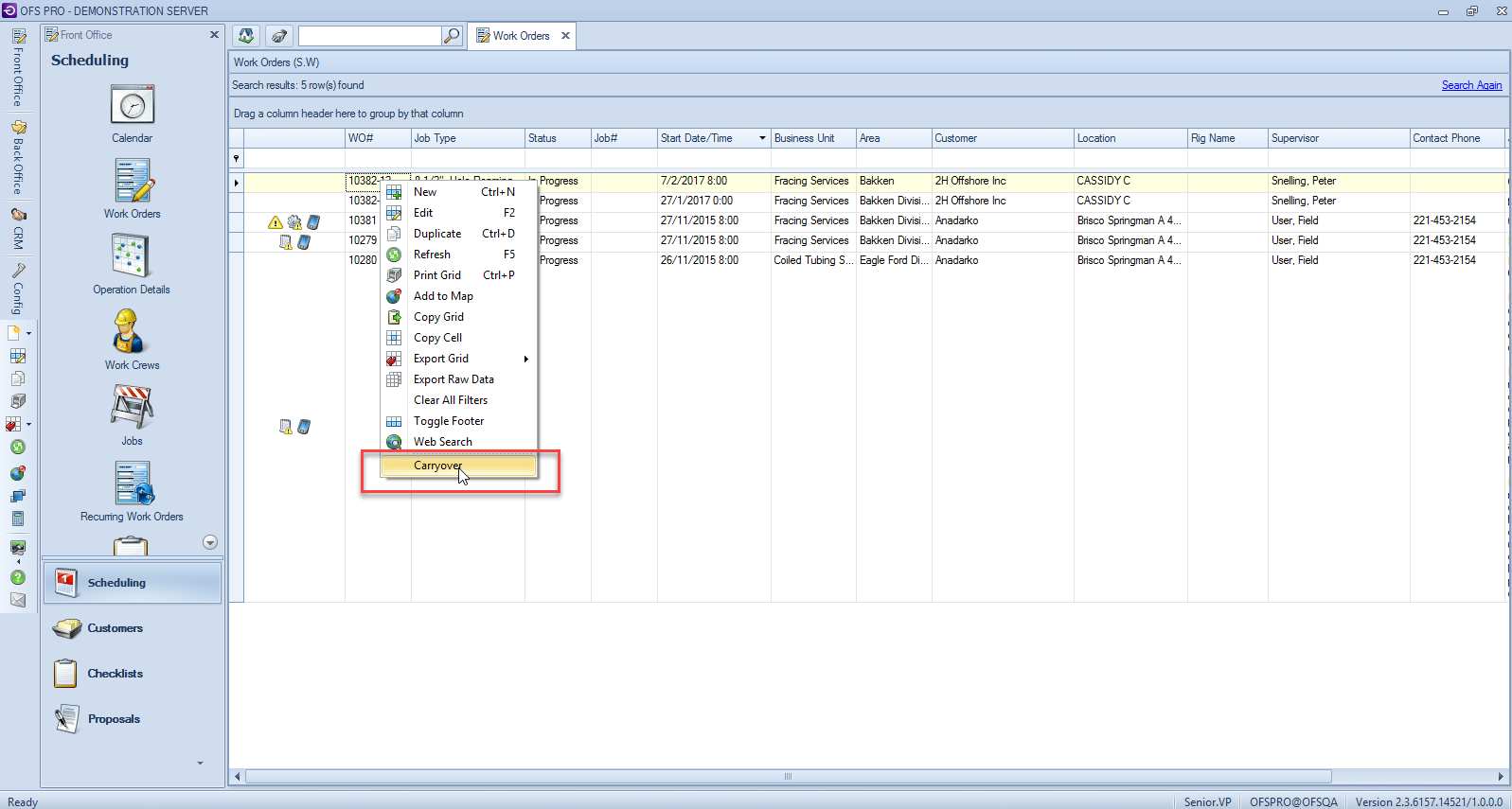Image resolution: width=1512 pixels, height=809 pixels.
Task: Expand the navigation pane options chevron
Action: [x=200, y=763]
